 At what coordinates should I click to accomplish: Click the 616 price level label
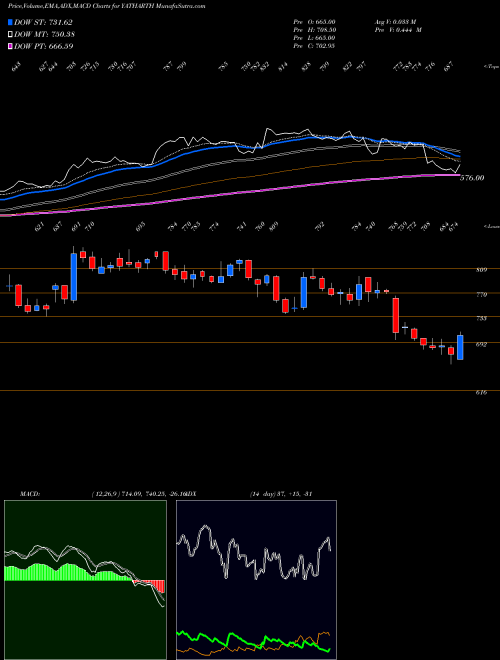[x=482, y=392]
